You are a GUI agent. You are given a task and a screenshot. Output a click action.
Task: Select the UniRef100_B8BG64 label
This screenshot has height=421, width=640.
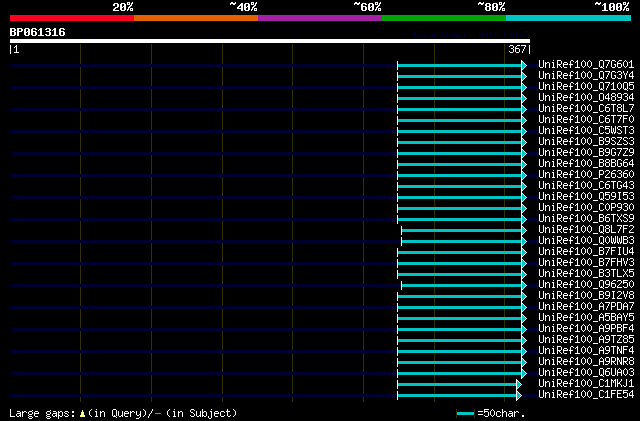[586, 163]
